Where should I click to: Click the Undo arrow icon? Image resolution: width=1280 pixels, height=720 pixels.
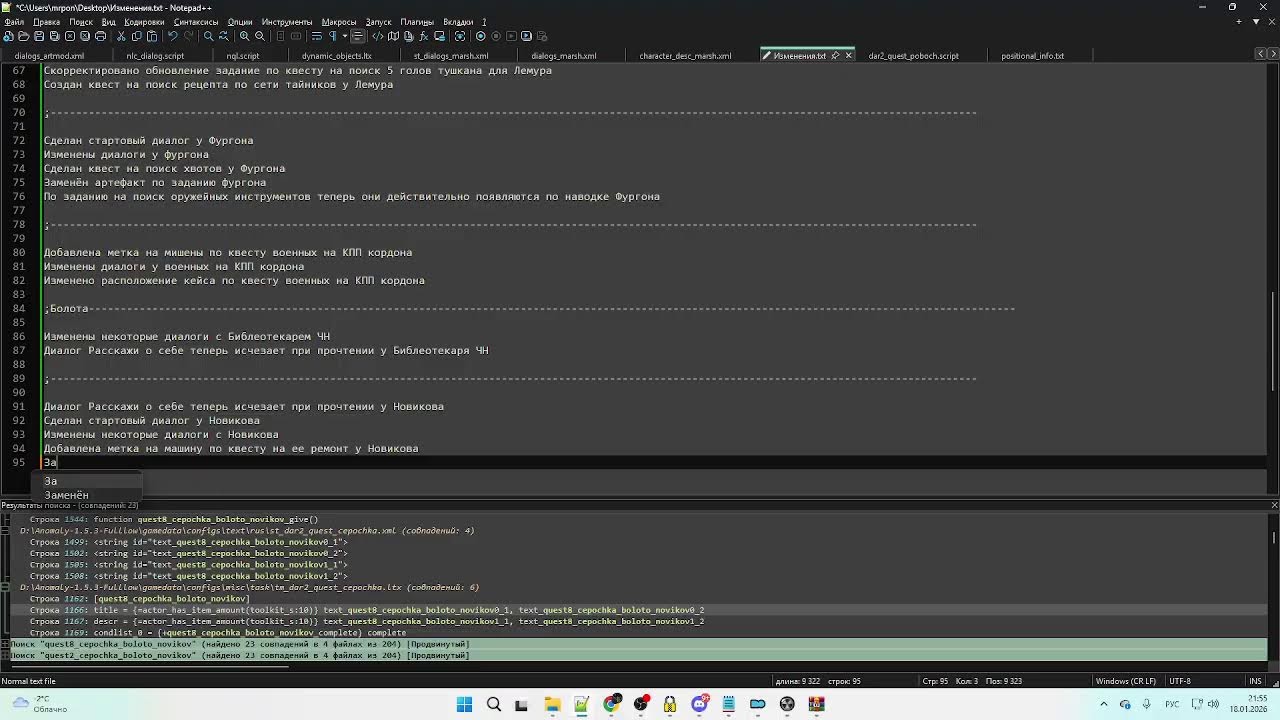tap(172, 36)
